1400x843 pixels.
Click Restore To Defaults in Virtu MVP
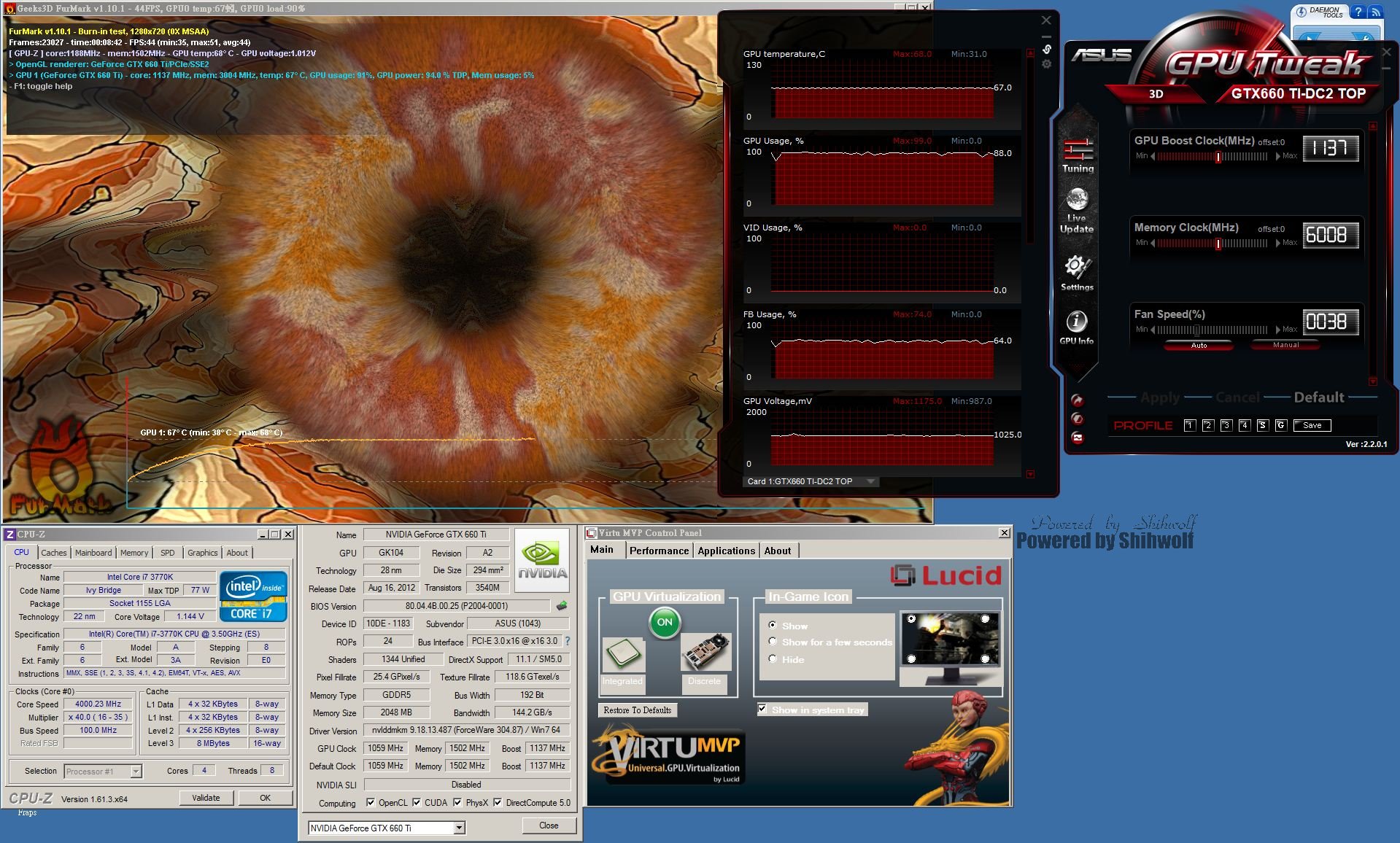pyautogui.click(x=638, y=710)
